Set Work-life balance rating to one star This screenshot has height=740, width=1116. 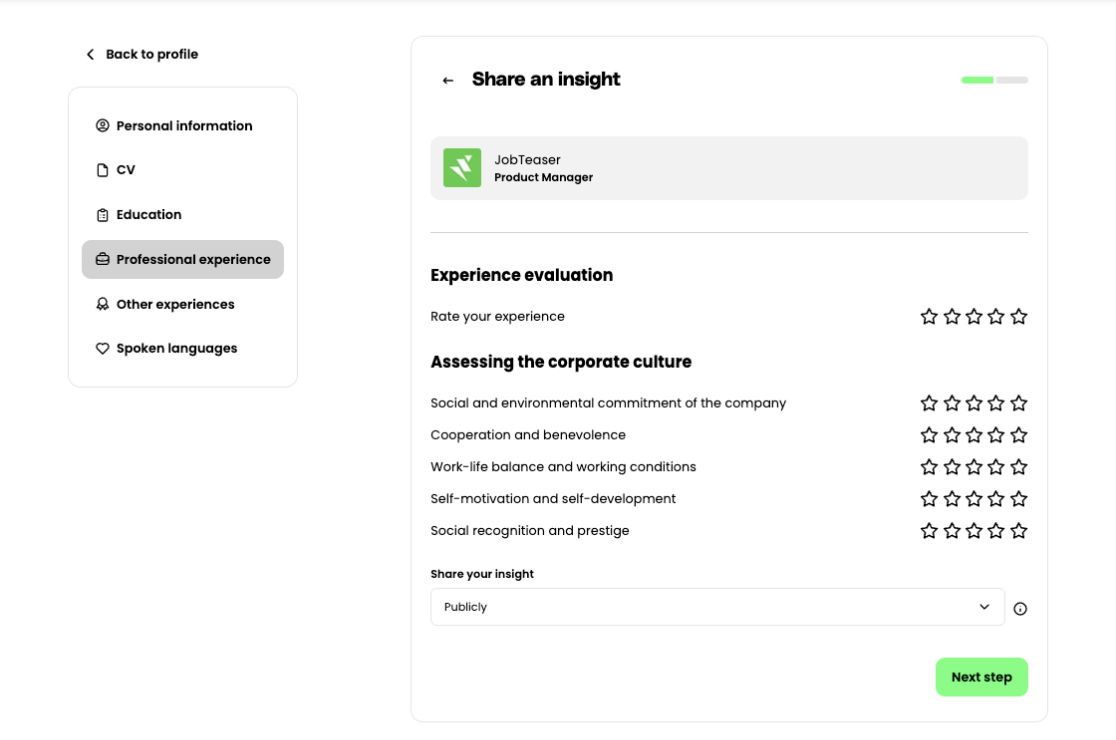click(929, 467)
